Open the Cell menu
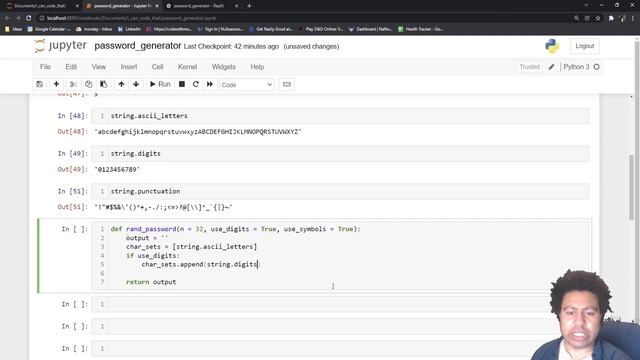This screenshot has height=360, width=640. 158,67
